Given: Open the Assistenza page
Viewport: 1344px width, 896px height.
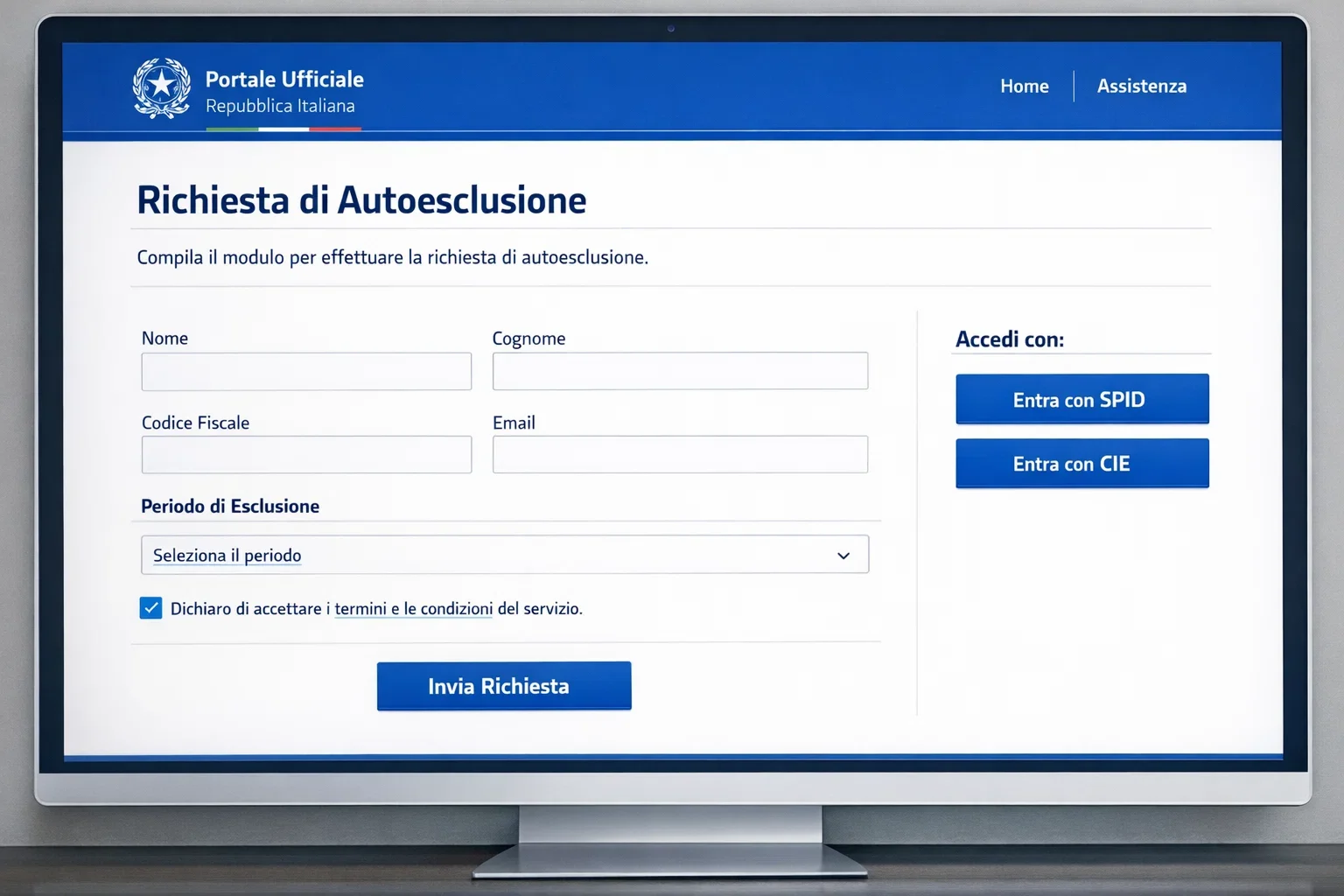Looking at the screenshot, I should point(1142,86).
